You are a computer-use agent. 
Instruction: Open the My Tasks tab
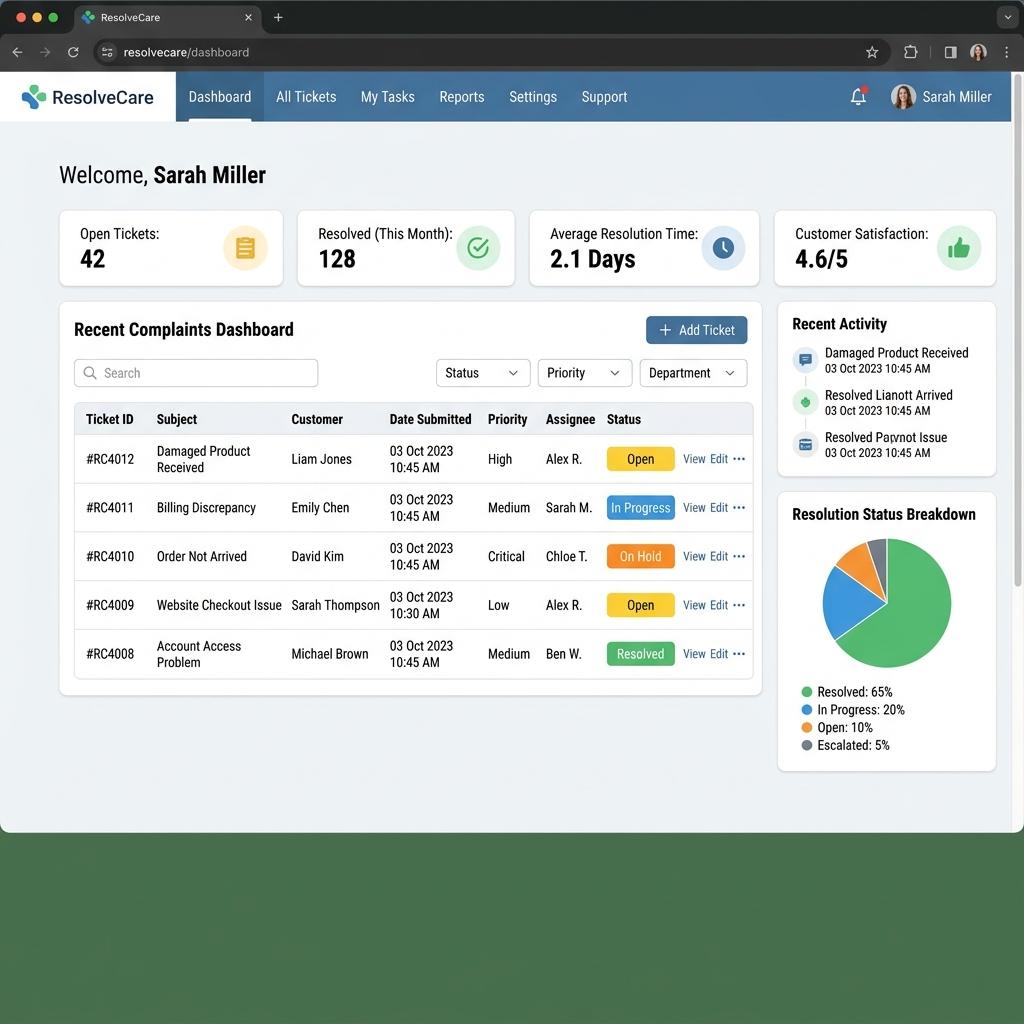[x=387, y=97]
